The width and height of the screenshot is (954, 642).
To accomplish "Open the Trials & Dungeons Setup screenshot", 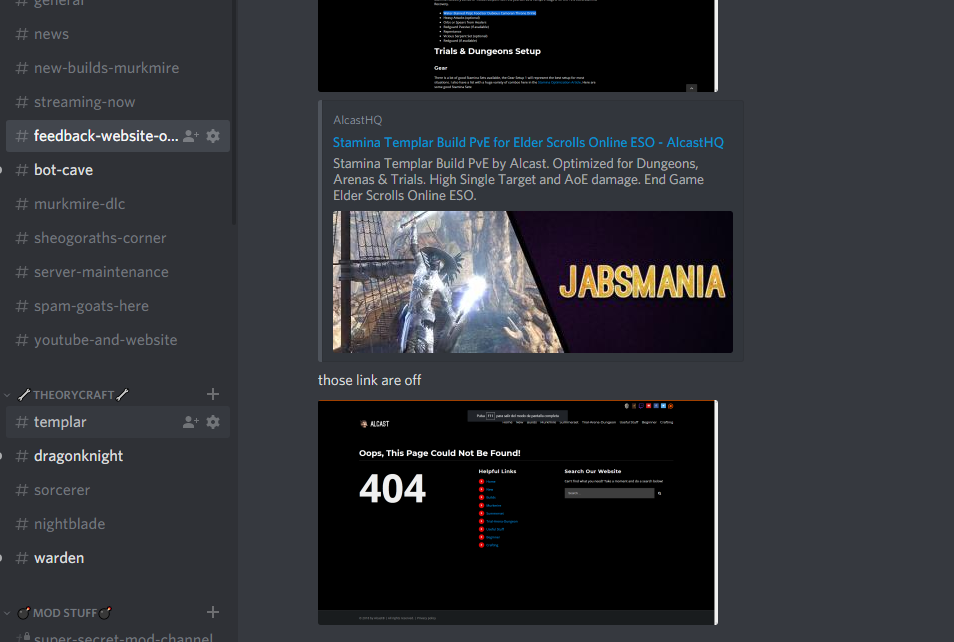I will [518, 46].
